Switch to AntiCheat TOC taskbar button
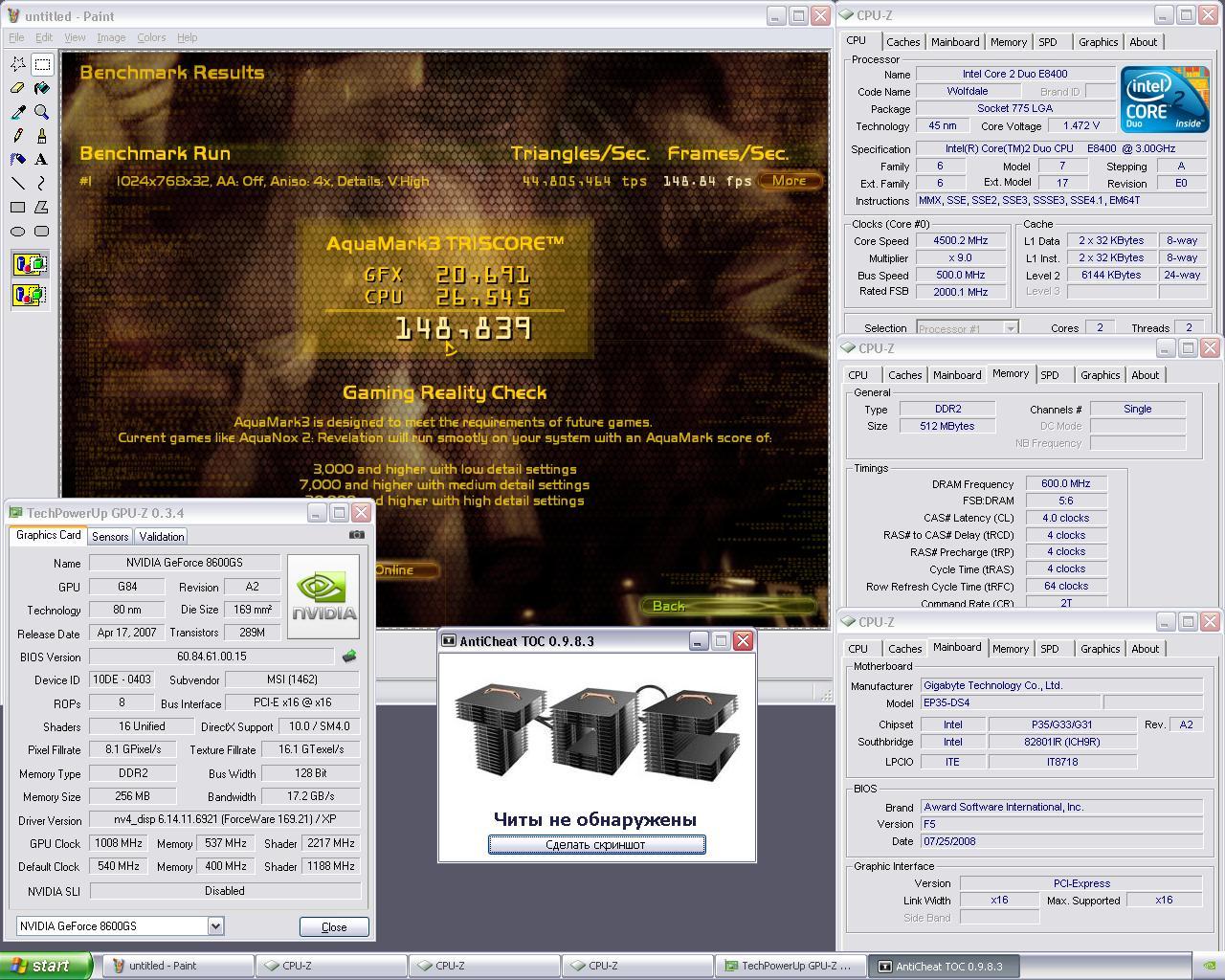The image size is (1225, 980). pos(944,966)
